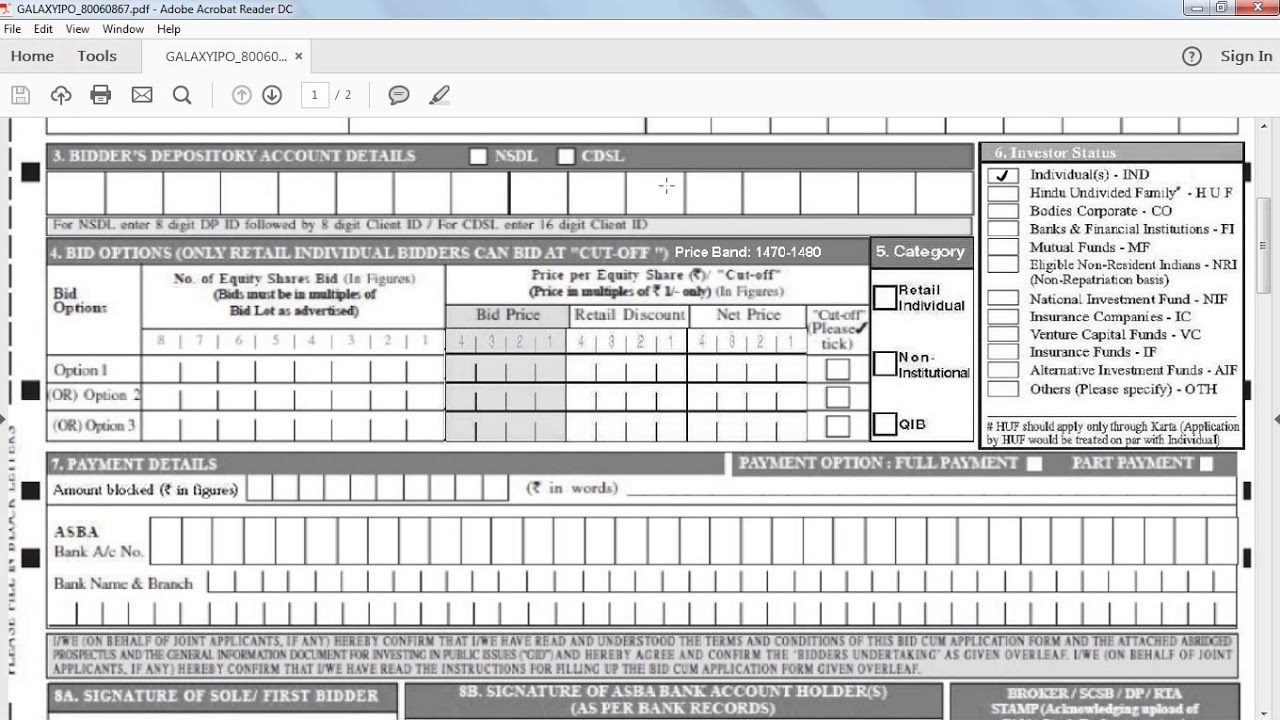Click the 'Bid Price' column header
The width and height of the screenshot is (1280, 720).
pos(508,315)
